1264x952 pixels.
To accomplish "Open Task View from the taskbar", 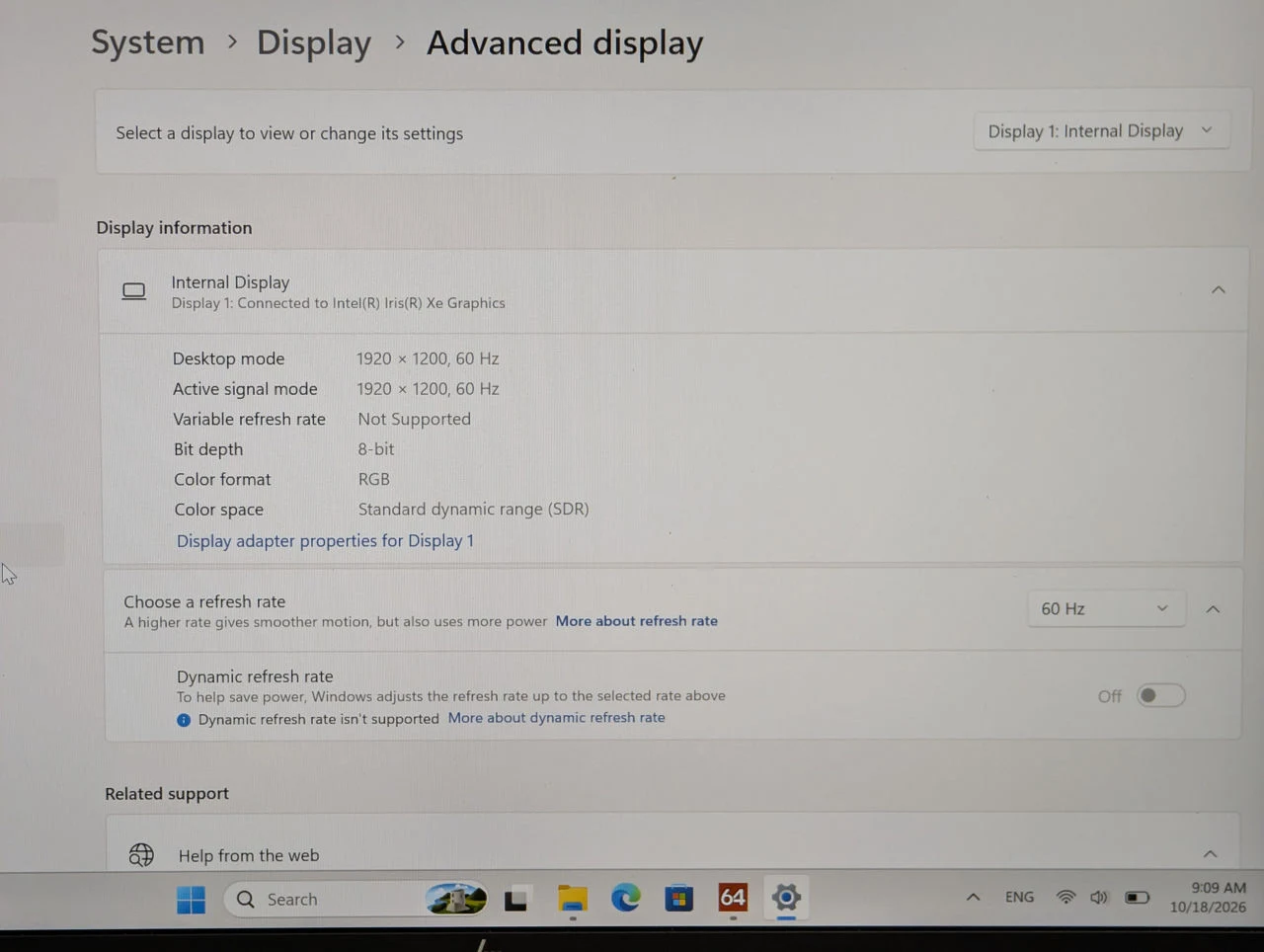I will (515, 900).
